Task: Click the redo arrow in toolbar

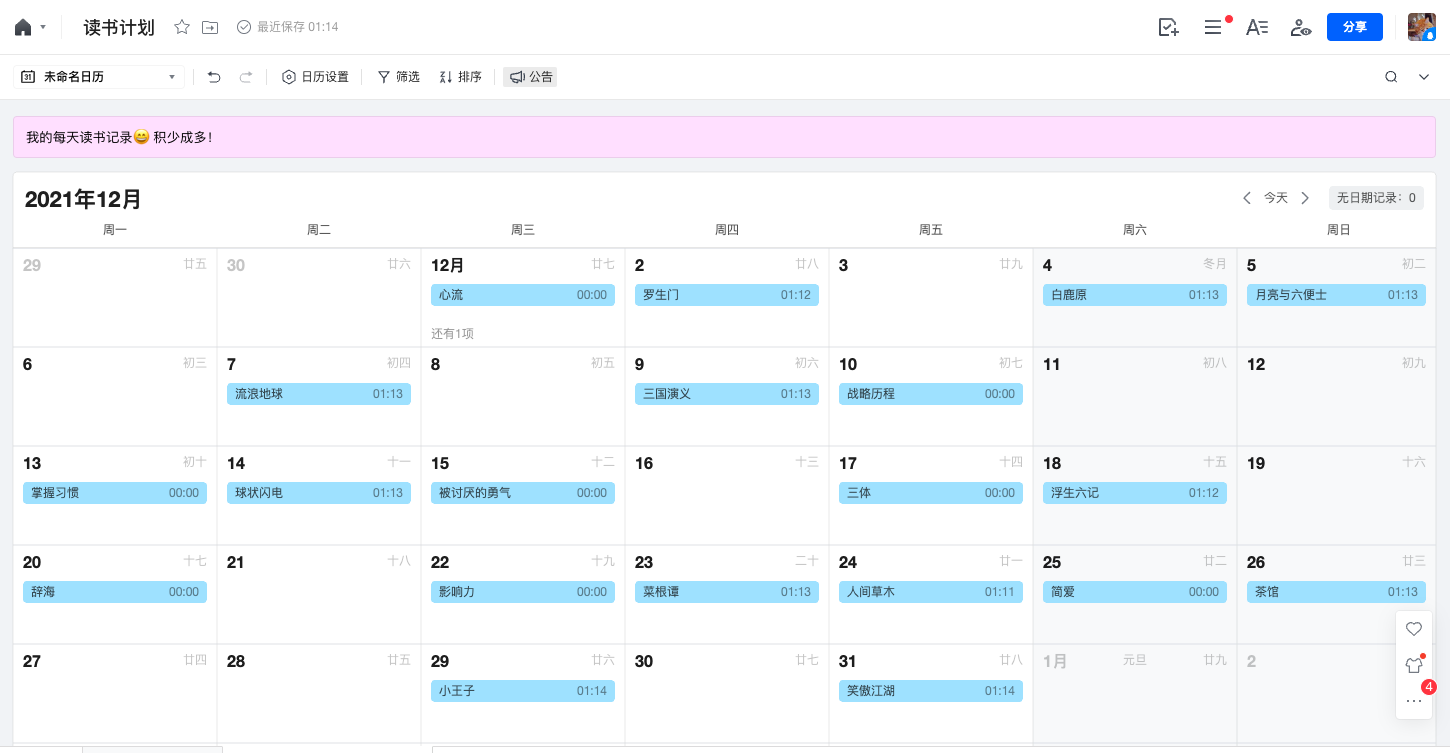Action: [245, 77]
